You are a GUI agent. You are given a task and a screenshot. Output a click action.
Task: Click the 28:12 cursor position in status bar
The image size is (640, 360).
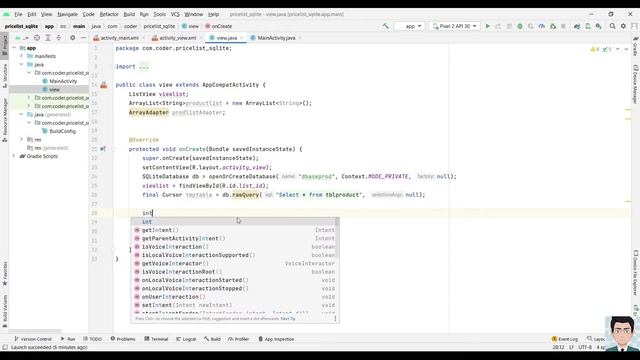(x=558, y=347)
